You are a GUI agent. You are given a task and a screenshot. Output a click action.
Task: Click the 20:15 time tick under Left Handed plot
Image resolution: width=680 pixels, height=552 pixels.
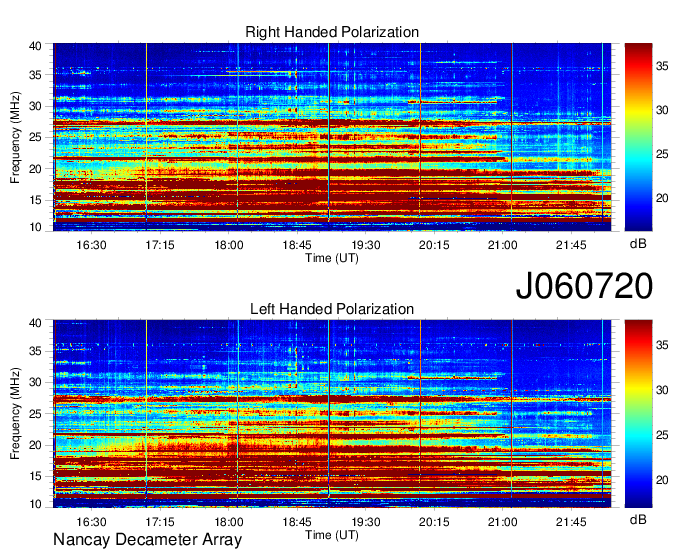click(x=434, y=522)
